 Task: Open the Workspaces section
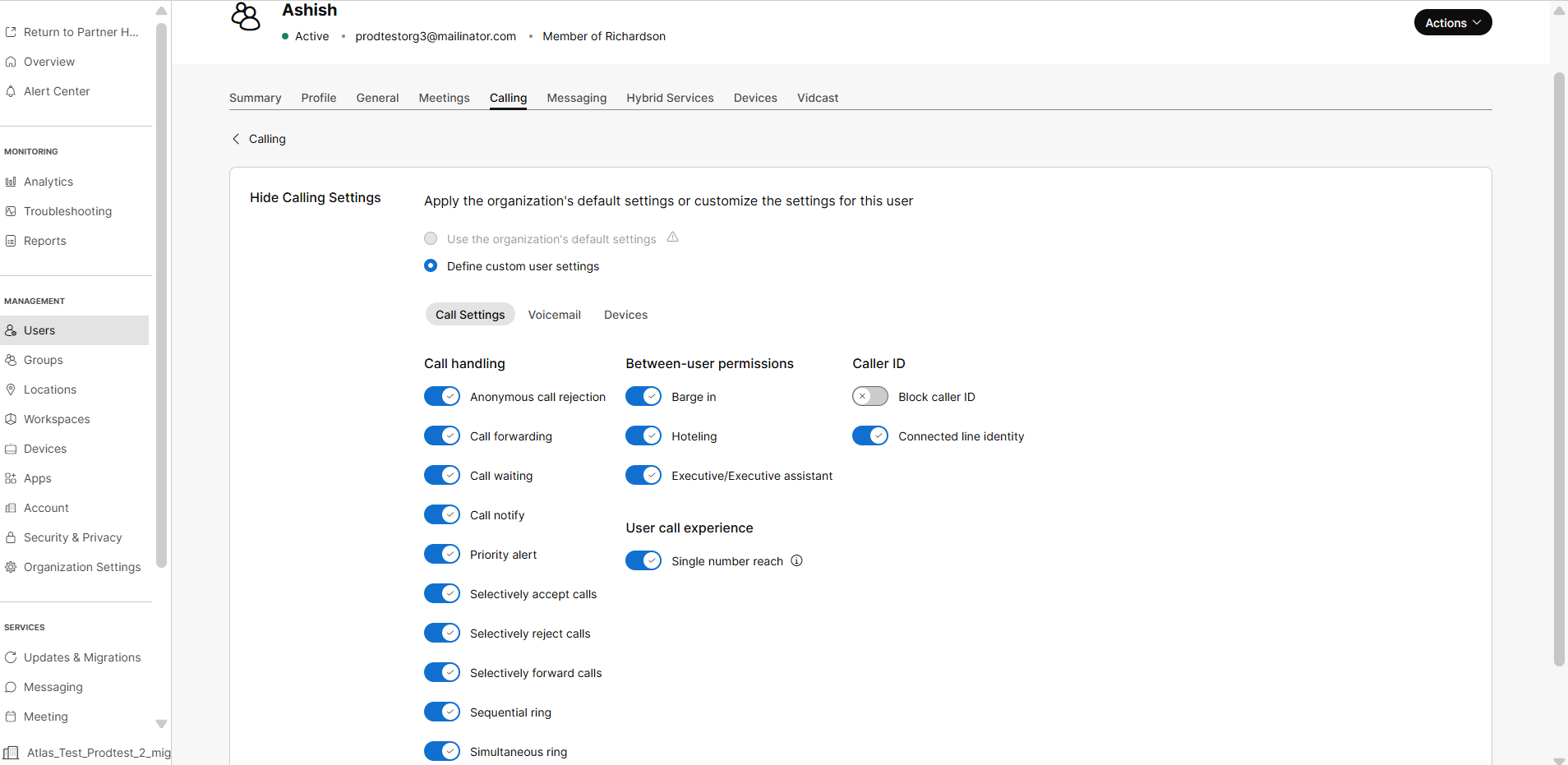click(56, 419)
